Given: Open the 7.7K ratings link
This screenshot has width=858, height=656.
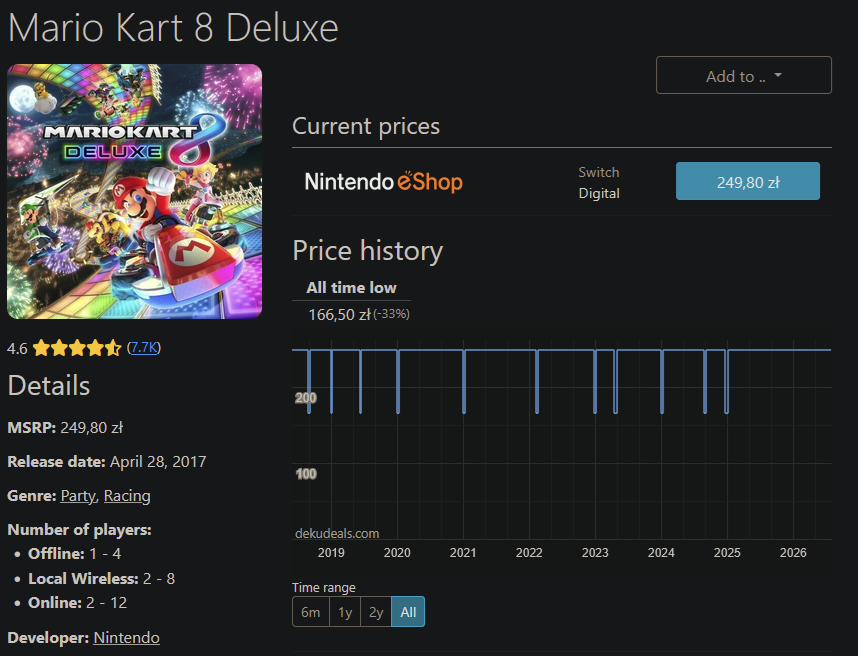Looking at the screenshot, I should pos(144,347).
